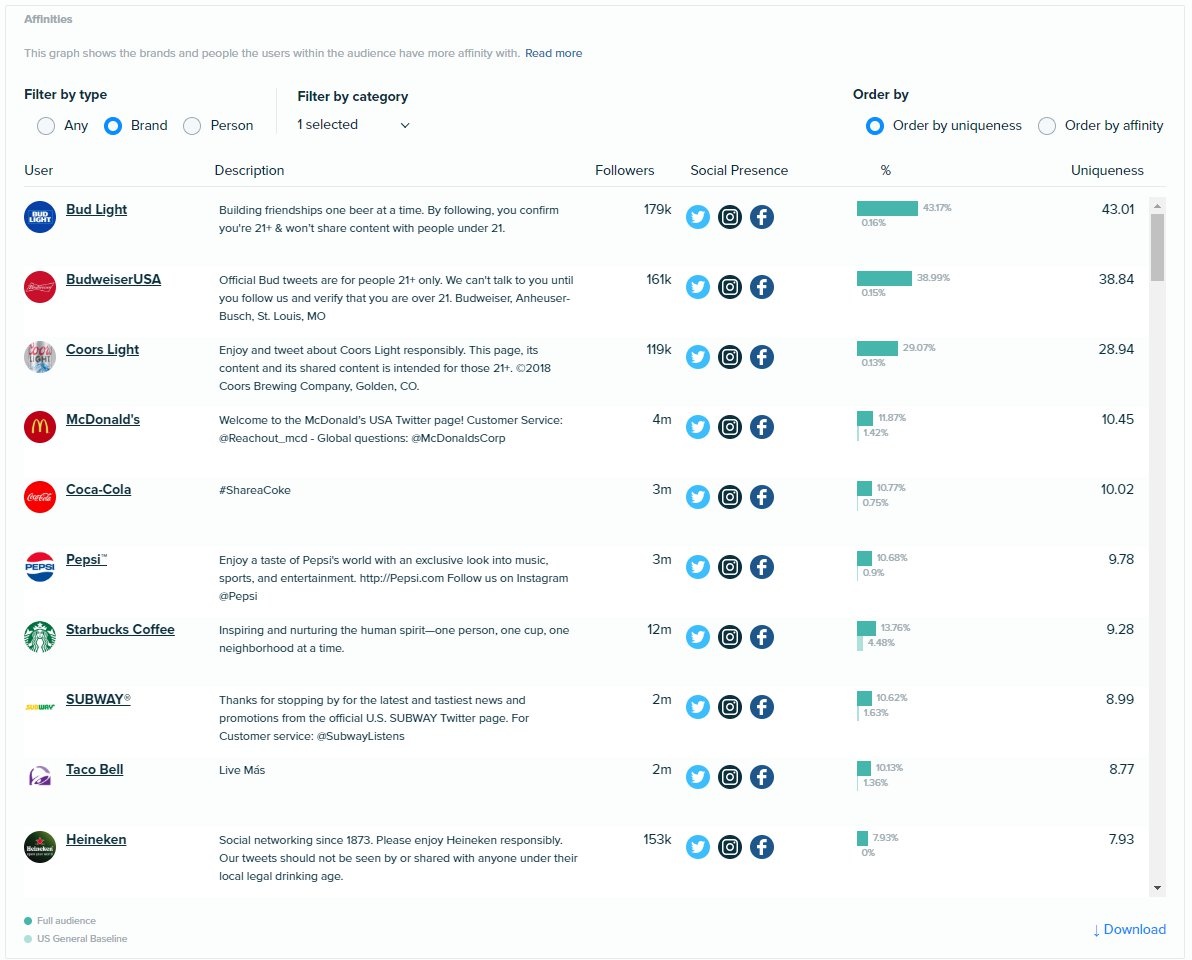Select the Brand type filter
Viewport: 1192px width, 960px height.
coord(113,125)
